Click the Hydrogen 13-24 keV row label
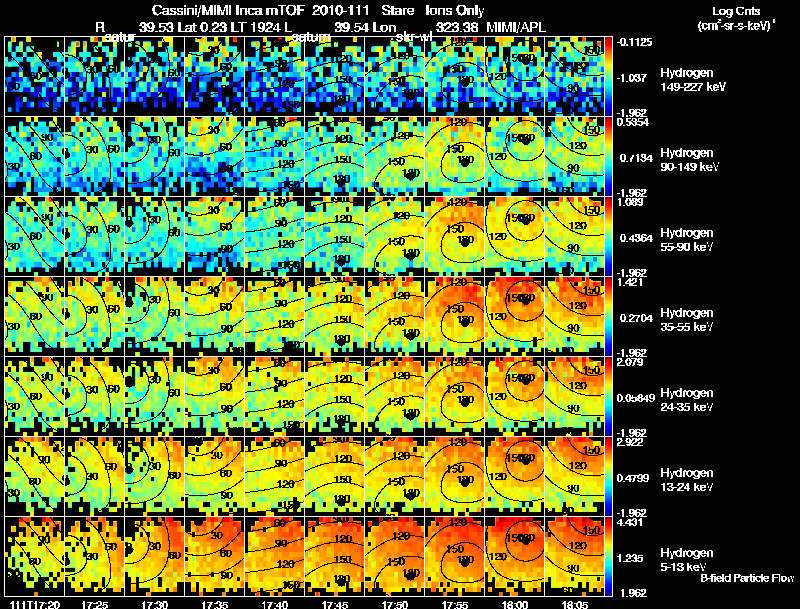Image resolution: width=800 pixels, height=609 pixels. click(687, 480)
